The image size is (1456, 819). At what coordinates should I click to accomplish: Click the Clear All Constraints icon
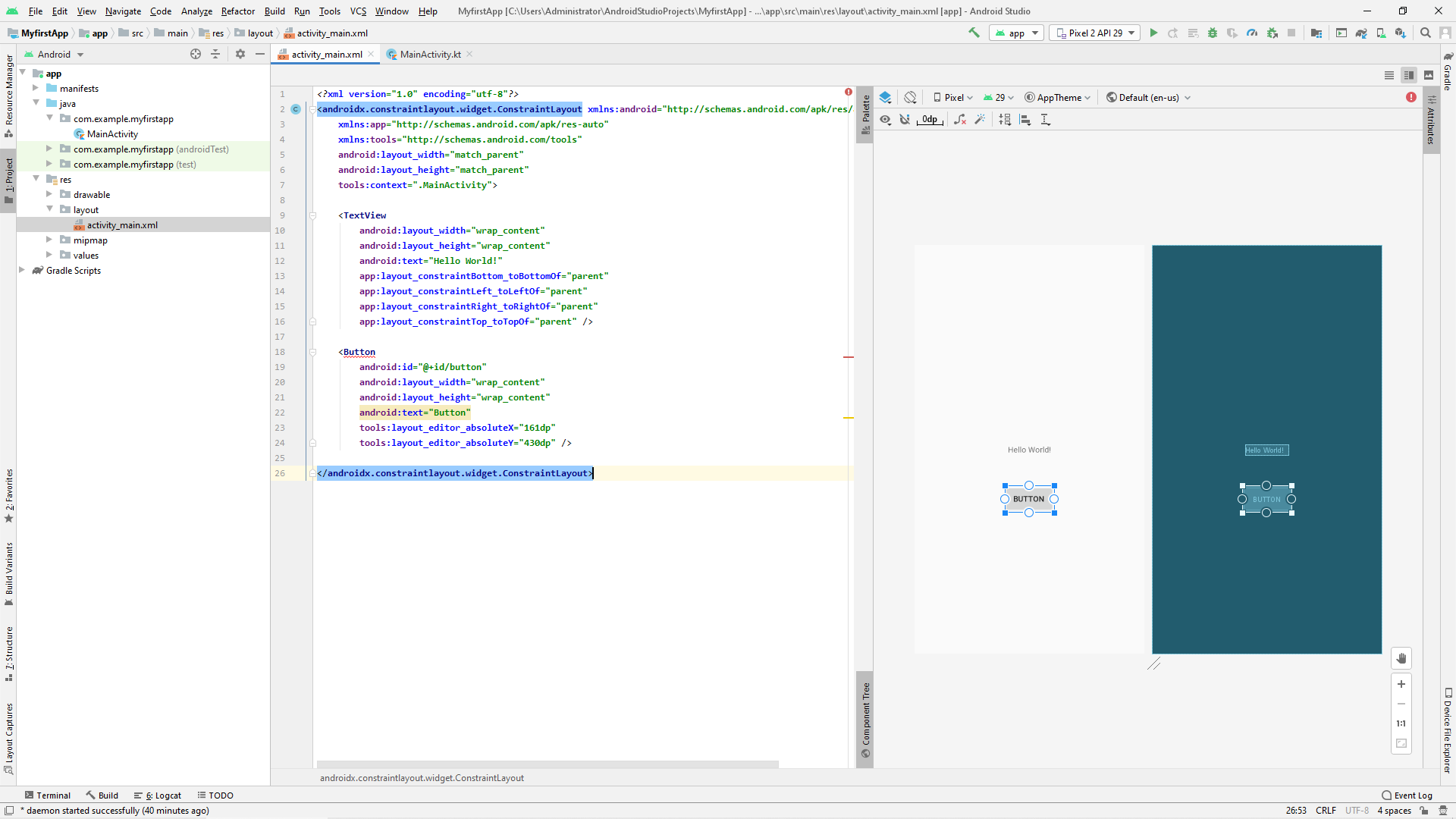coord(960,119)
